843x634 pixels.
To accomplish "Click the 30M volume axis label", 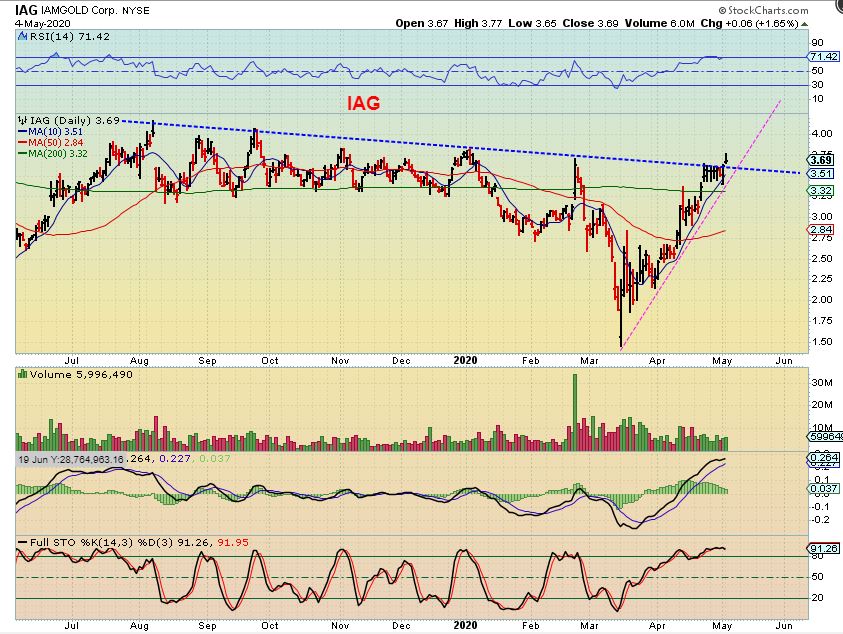I will point(822,382).
